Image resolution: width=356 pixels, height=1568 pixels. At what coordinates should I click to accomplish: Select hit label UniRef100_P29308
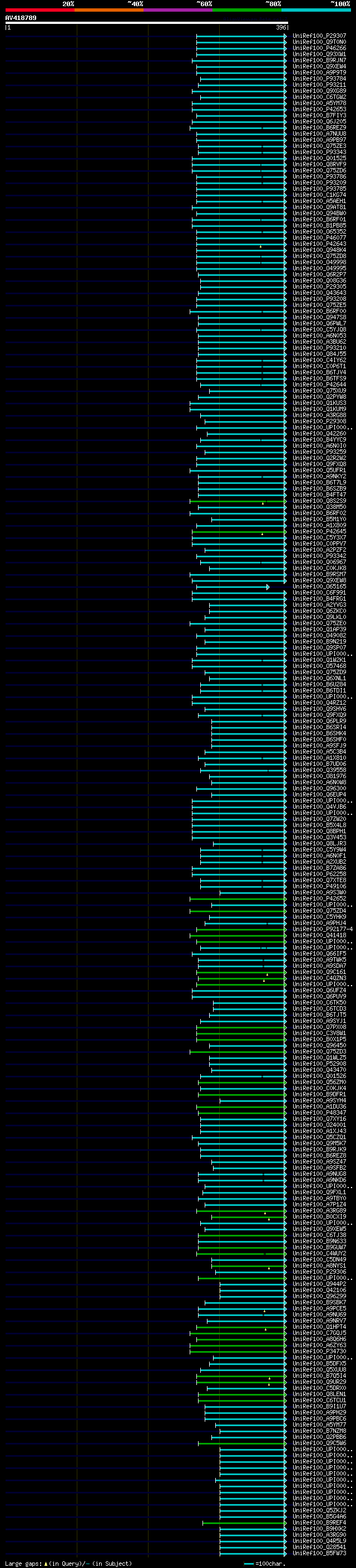319,421
